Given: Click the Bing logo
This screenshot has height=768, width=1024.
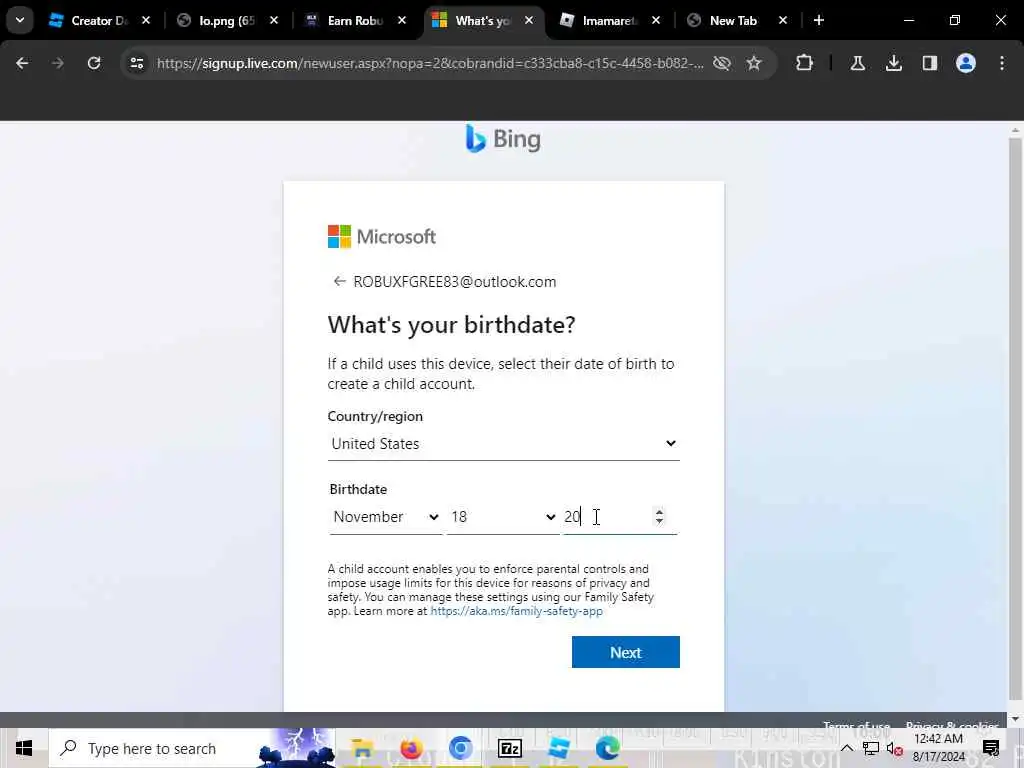Looking at the screenshot, I should 503,139.
